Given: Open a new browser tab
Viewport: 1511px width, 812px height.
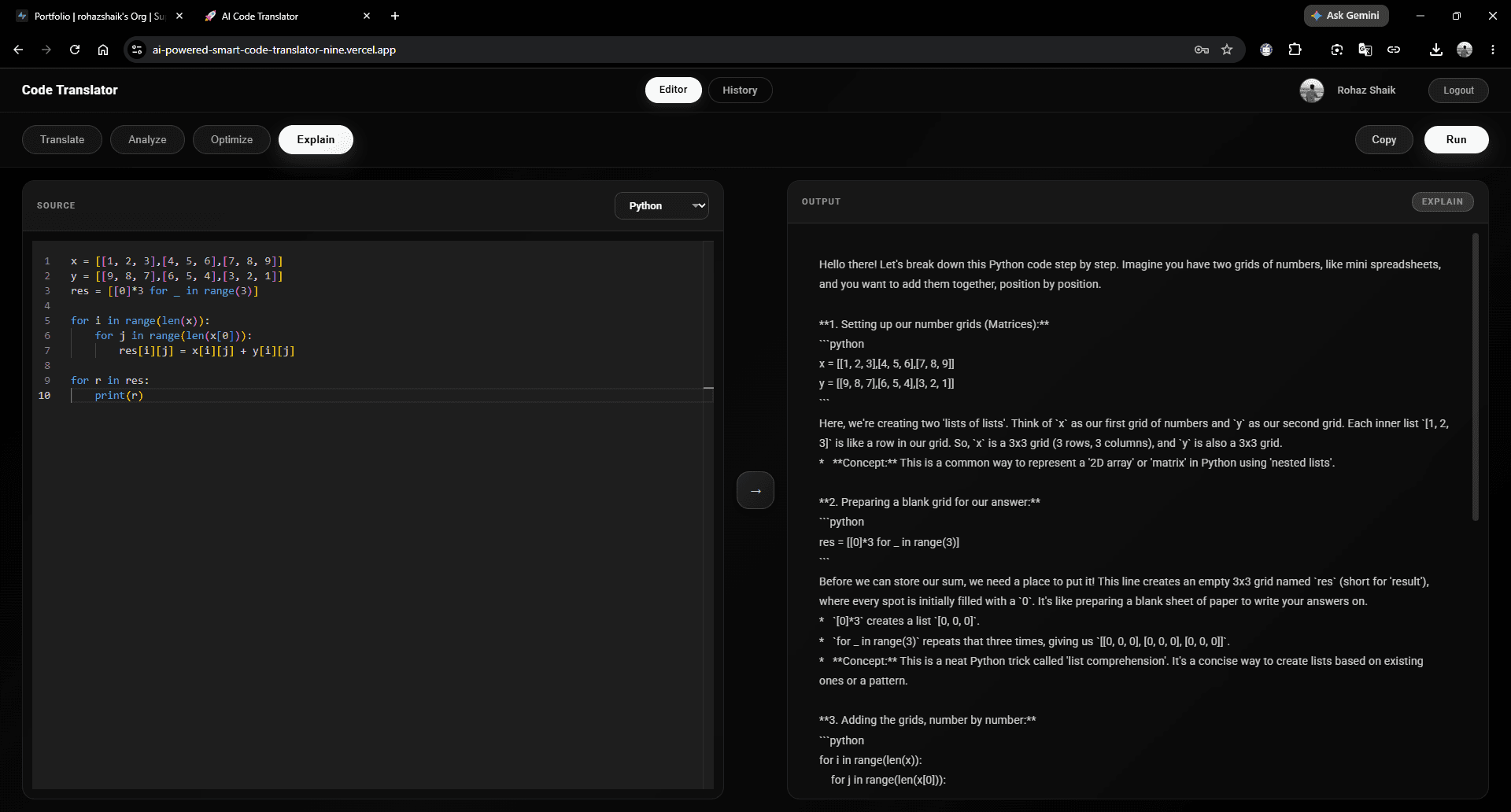Looking at the screenshot, I should (x=395, y=16).
